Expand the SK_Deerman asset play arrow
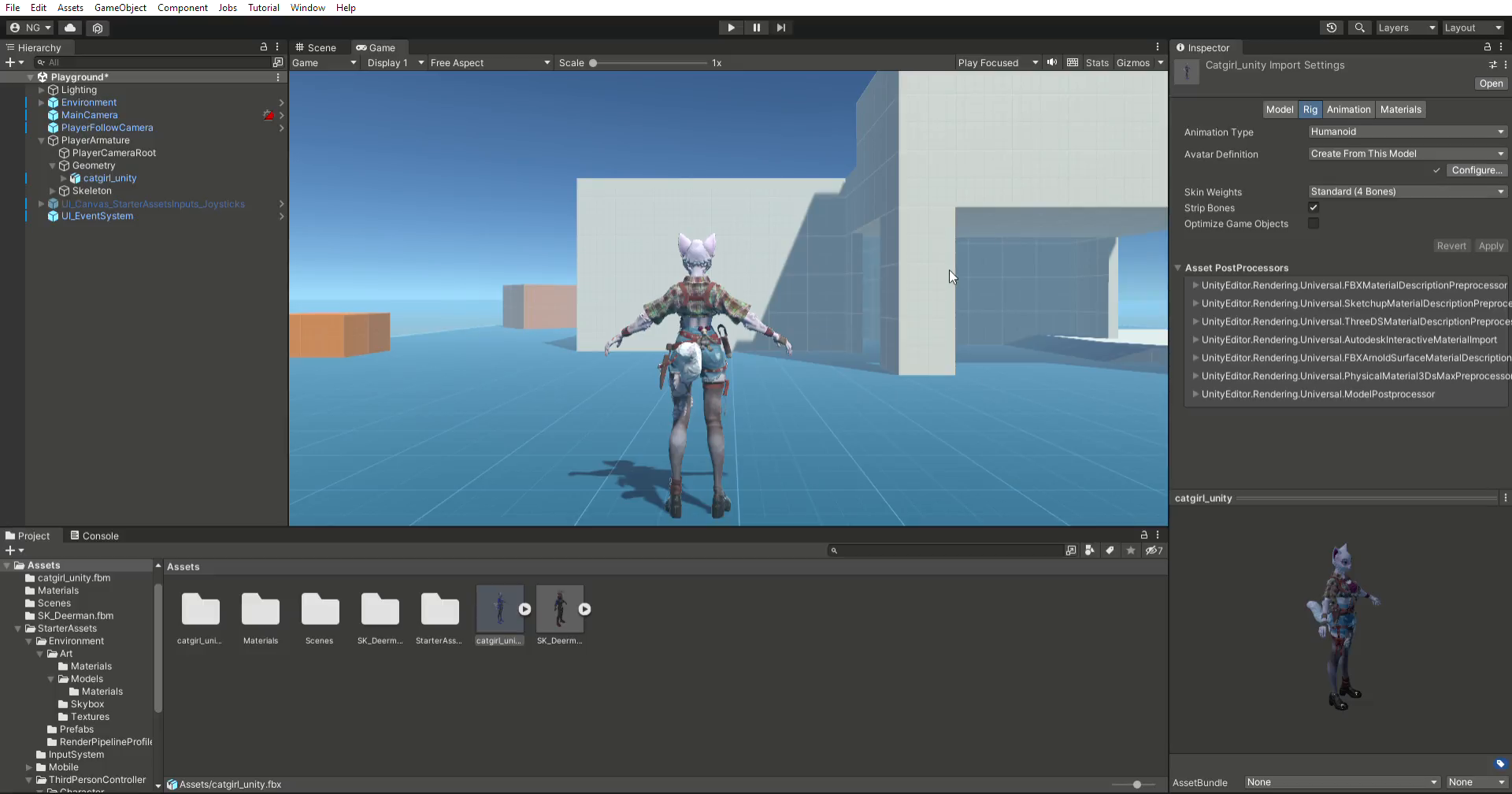This screenshot has width=1512, height=794. [584, 609]
